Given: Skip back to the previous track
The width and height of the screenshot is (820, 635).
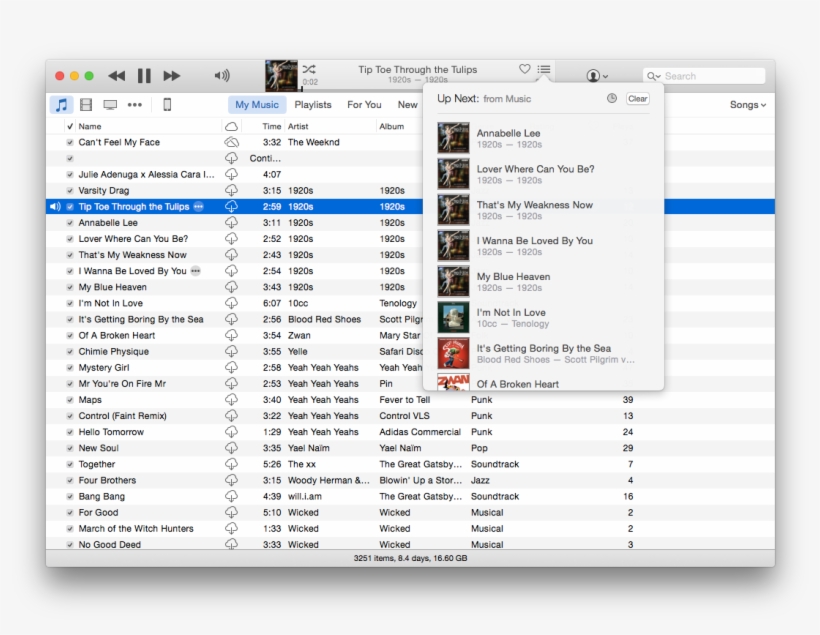Looking at the screenshot, I should coord(117,76).
